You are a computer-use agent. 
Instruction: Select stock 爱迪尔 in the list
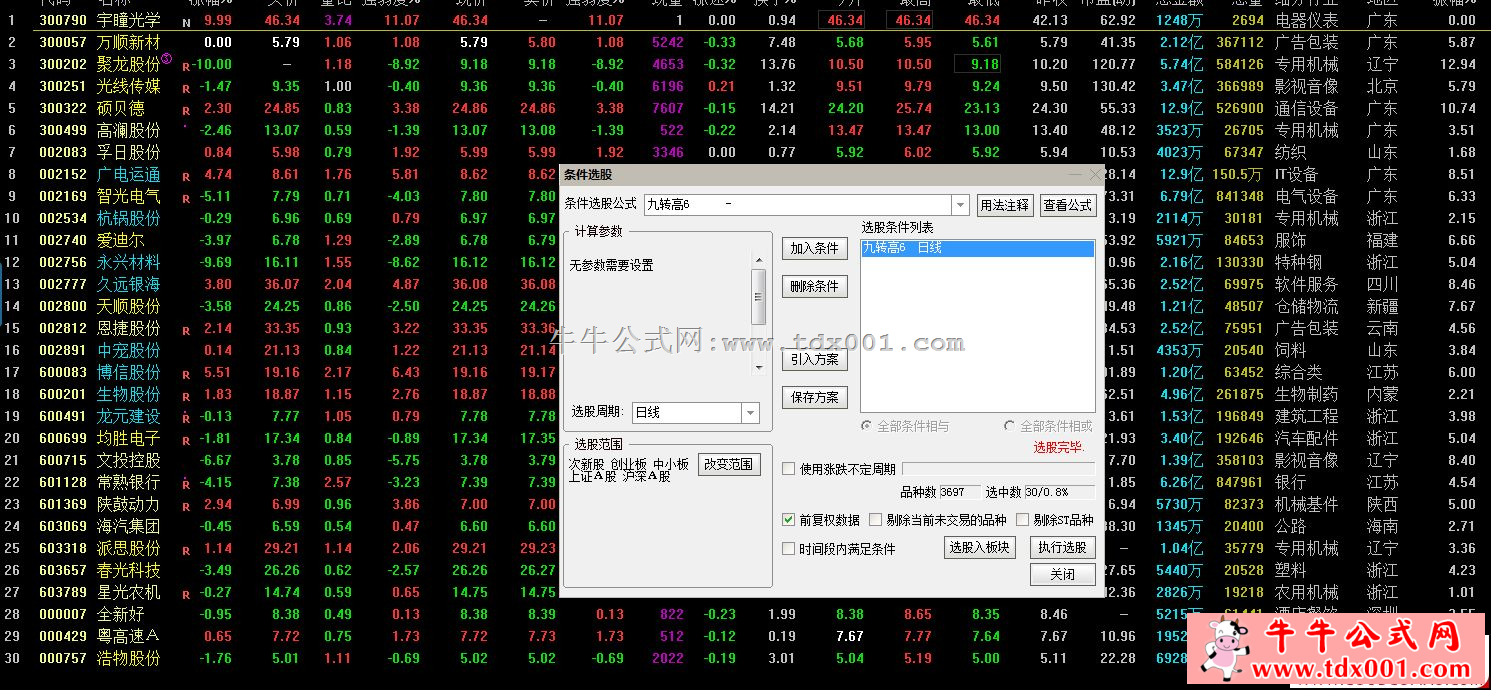(x=120, y=240)
